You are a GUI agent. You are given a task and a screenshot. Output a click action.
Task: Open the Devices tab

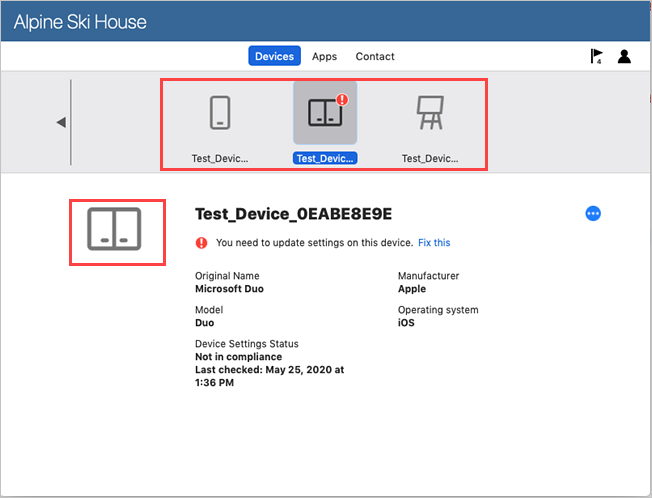tap(274, 56)
